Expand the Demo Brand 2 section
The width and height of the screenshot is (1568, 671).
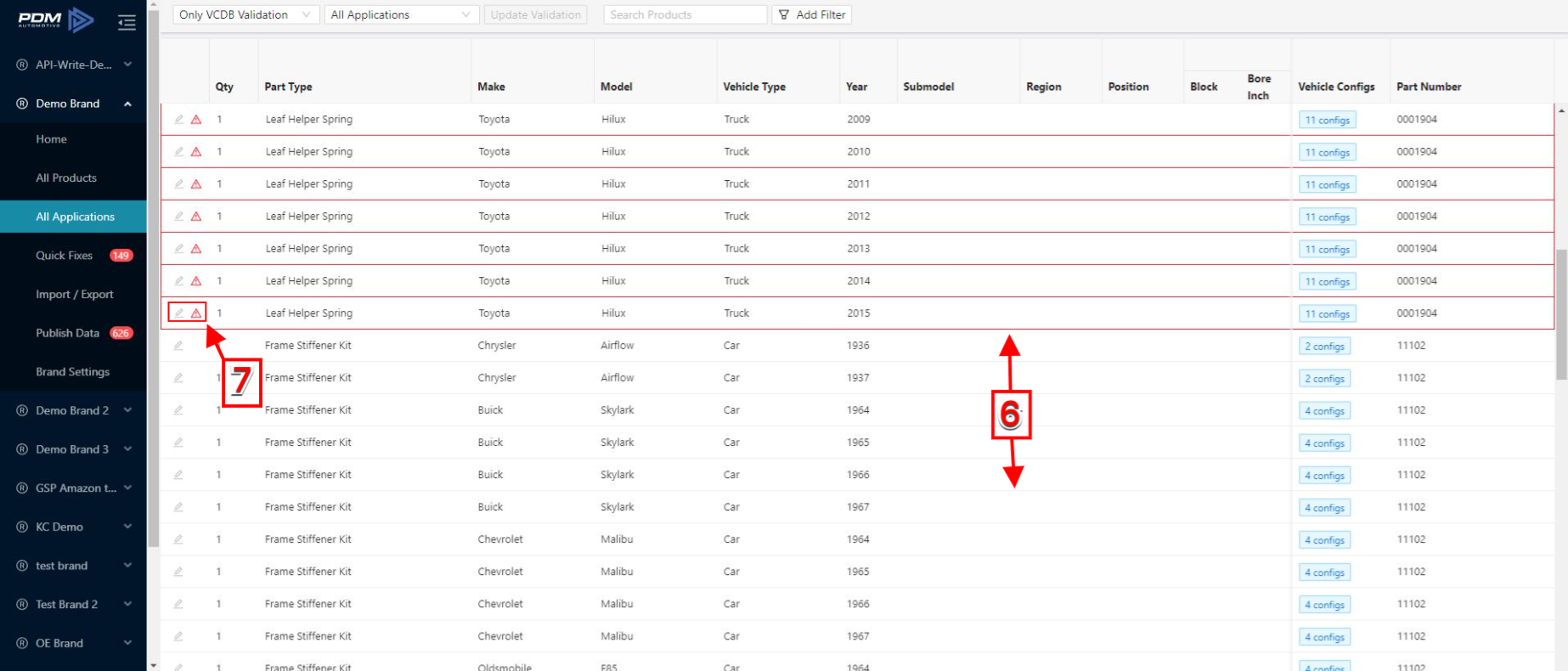[x=127, y=410]
